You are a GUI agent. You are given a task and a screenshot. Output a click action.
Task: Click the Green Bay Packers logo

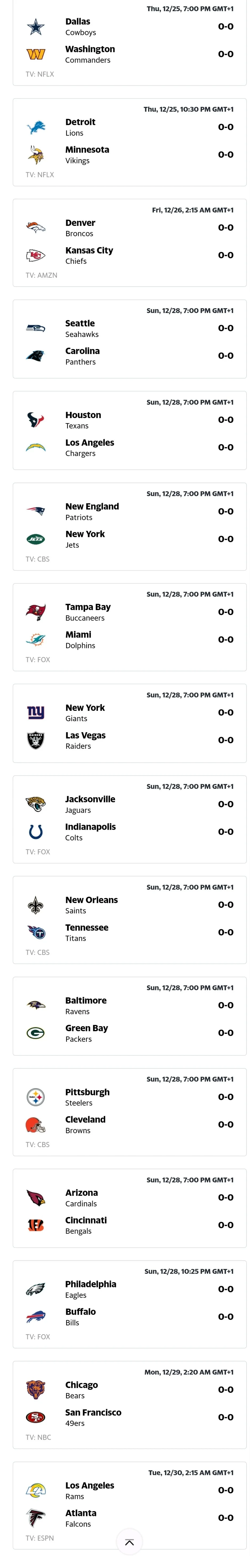pyautogui.click(x=36, y=1032)
